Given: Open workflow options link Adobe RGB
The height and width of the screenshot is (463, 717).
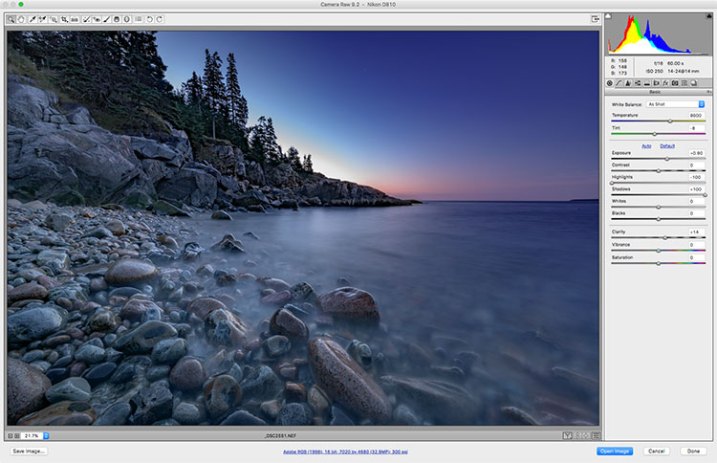Looking at the screenshot, I should coord(345,452).
